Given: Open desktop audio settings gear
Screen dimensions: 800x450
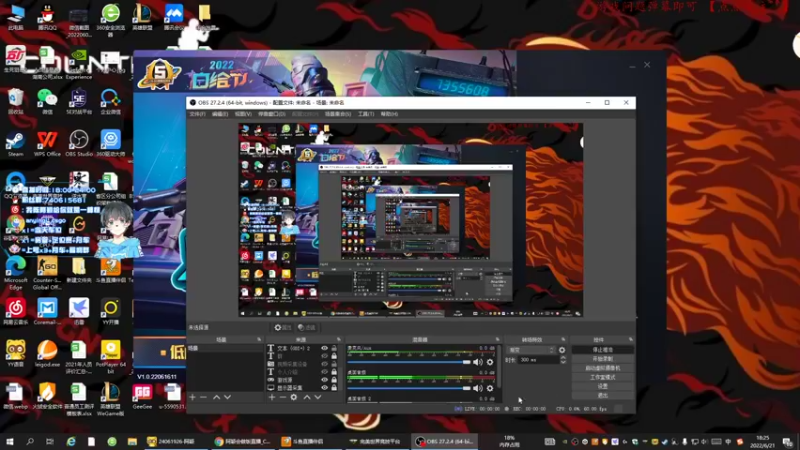Looking at the screenshot, I should coord(490,388).
